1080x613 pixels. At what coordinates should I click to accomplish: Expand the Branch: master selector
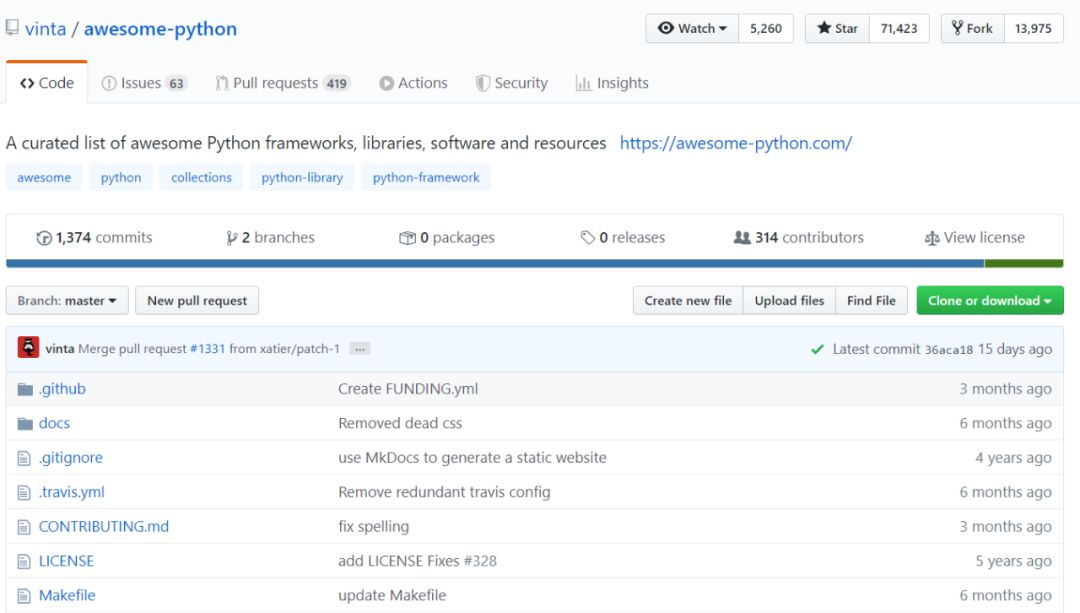67,301
